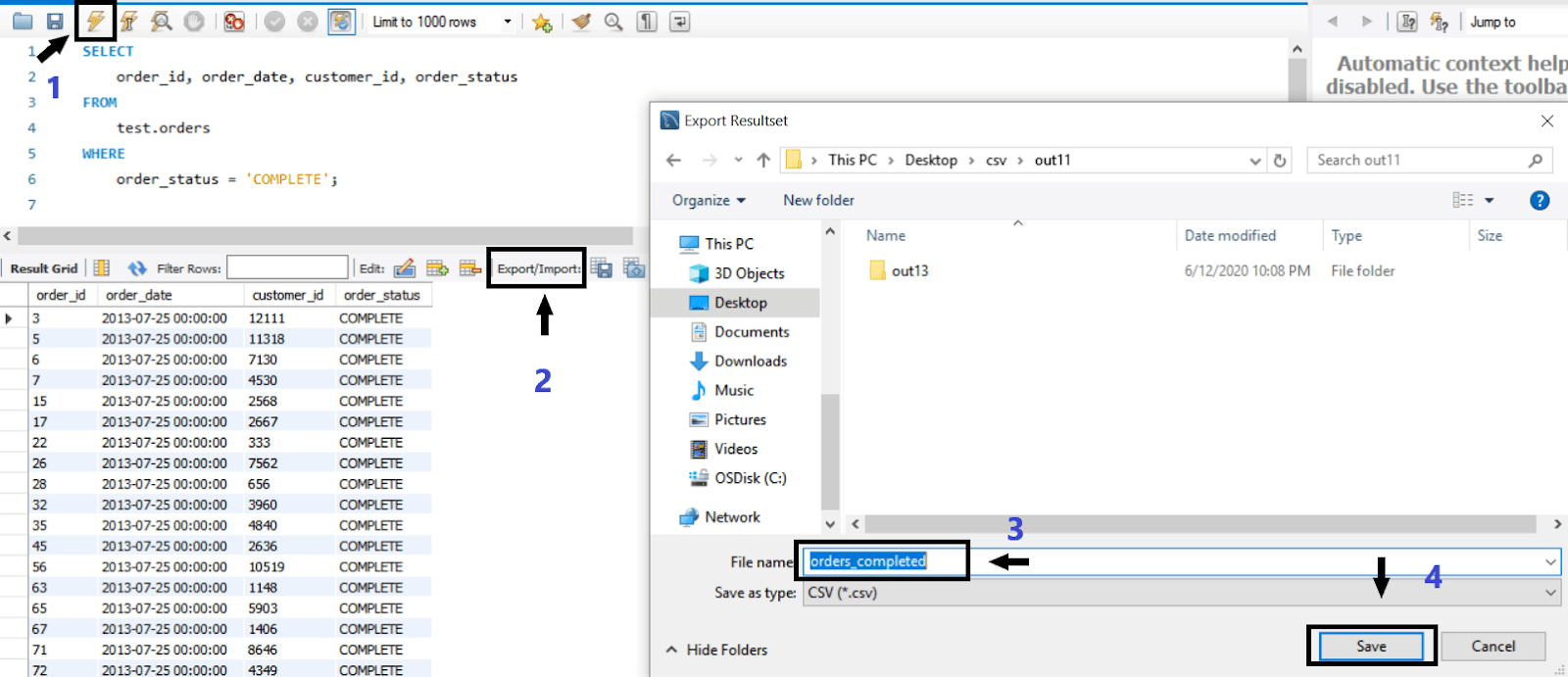Import records from external file icon
This screenshot has width=1568, height=677.
[x=634, y=268]
